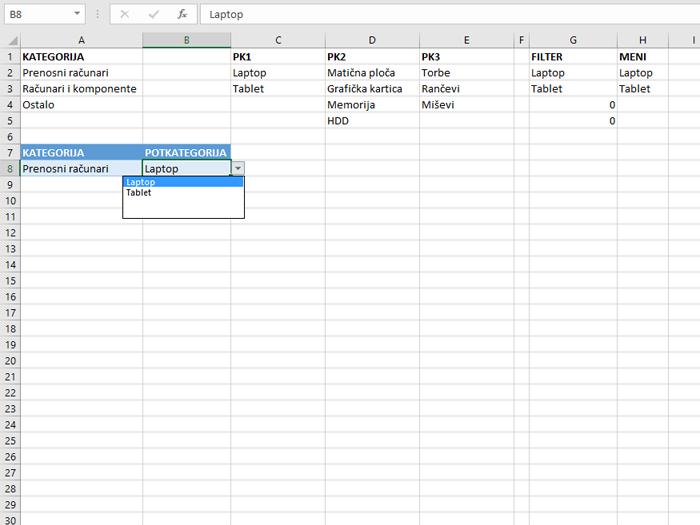Select column B header
The width and height of the screenshot is (700, 525).
tap(186, 40)
